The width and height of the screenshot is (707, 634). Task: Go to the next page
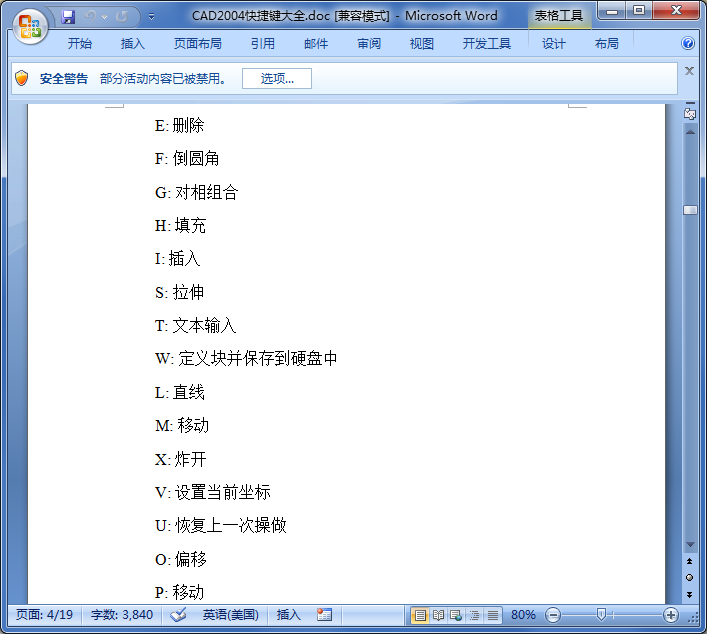689,595
